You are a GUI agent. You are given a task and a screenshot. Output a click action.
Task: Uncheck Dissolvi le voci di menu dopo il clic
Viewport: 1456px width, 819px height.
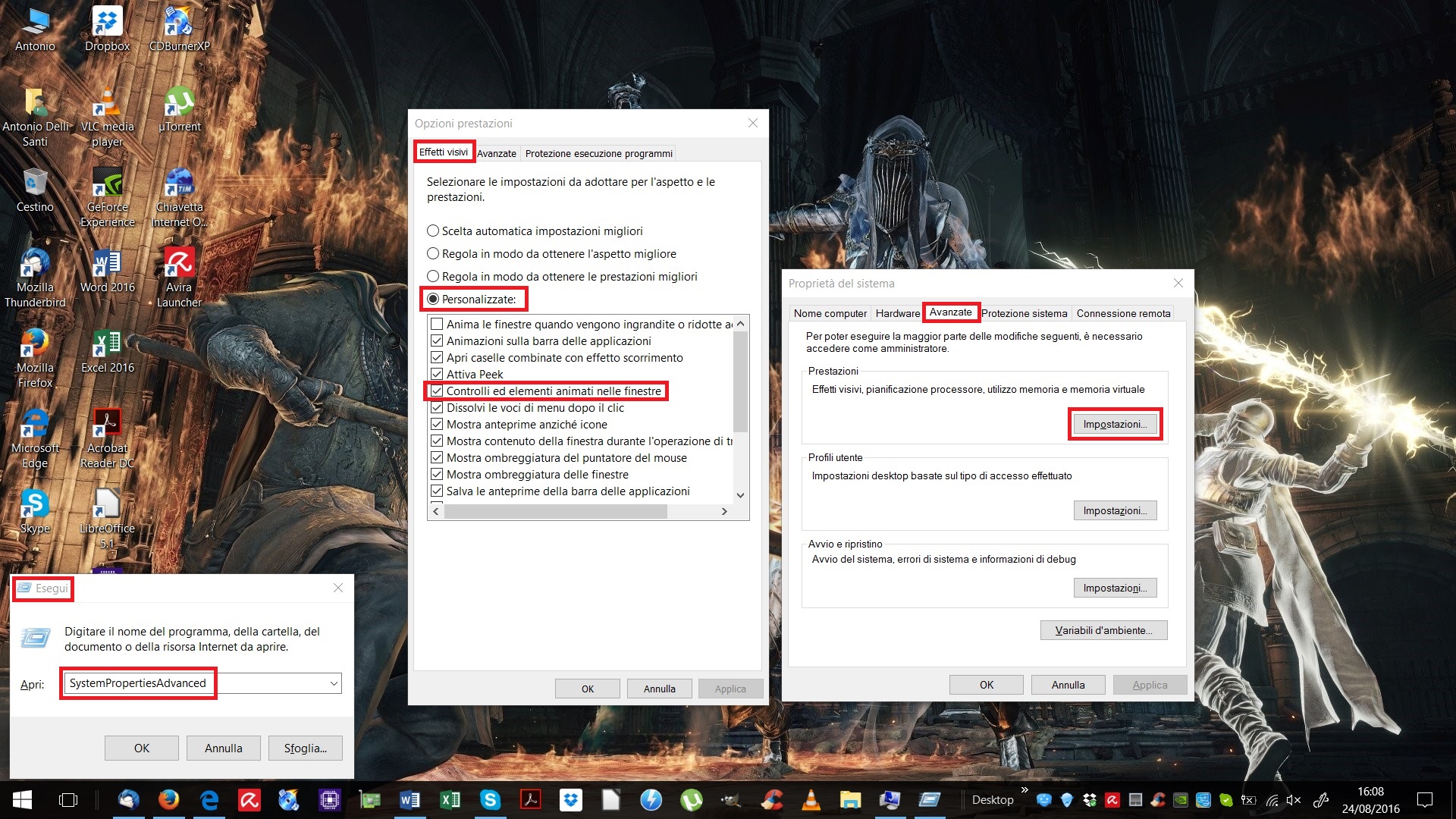point(437,407)
